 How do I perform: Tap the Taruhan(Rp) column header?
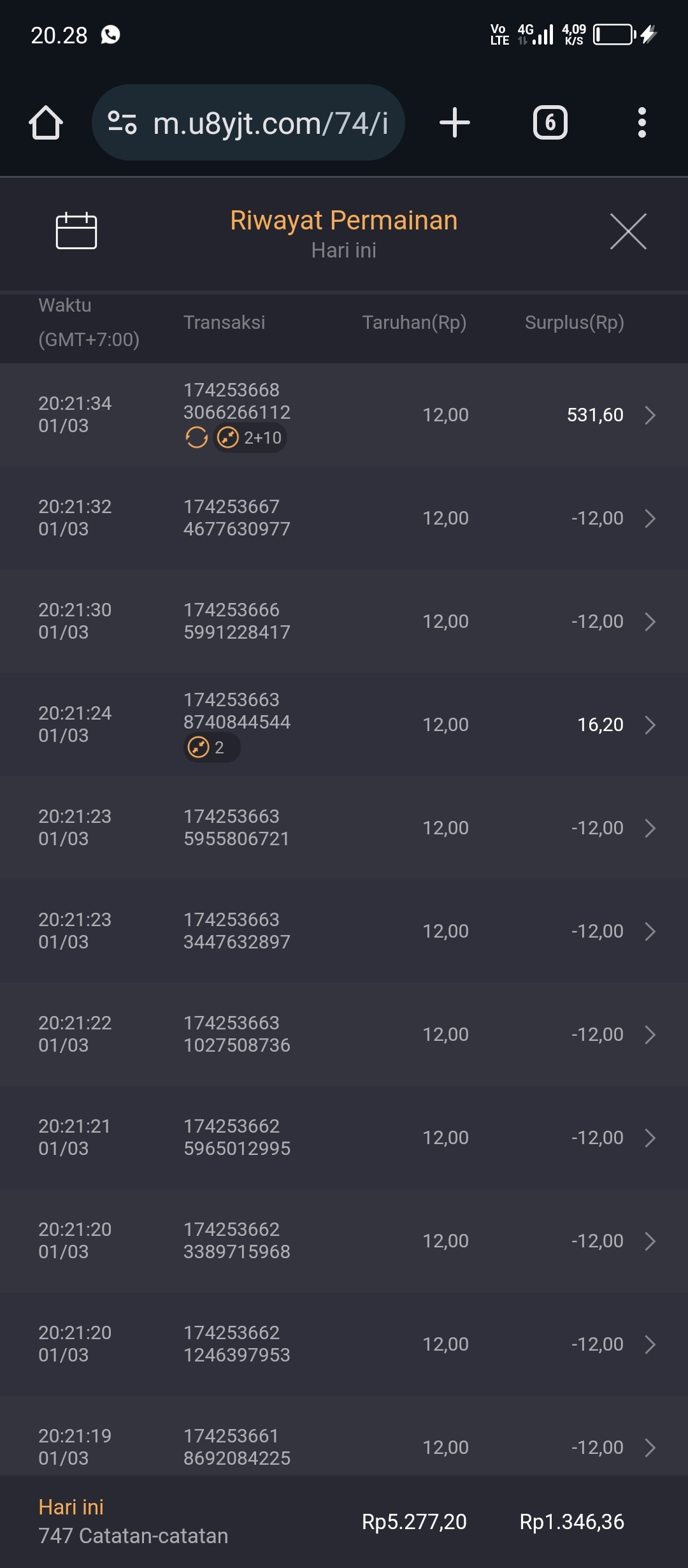point(414,323)
